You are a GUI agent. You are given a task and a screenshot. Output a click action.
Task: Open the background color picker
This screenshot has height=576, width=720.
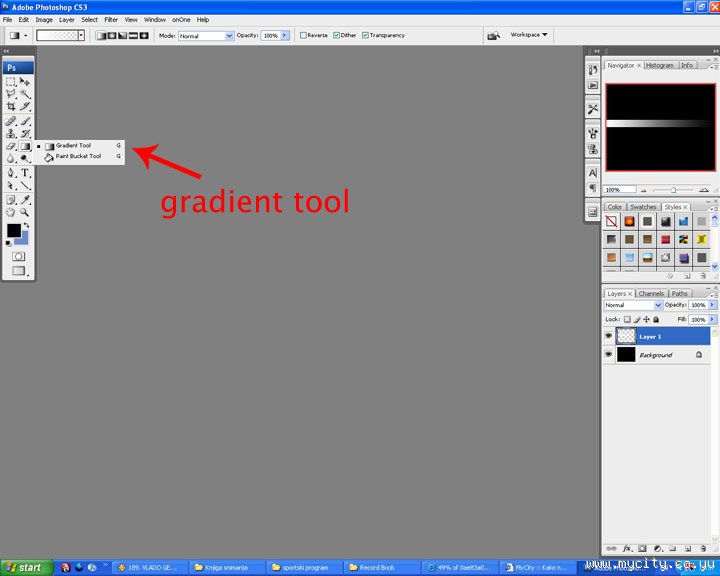coord(24,240)
